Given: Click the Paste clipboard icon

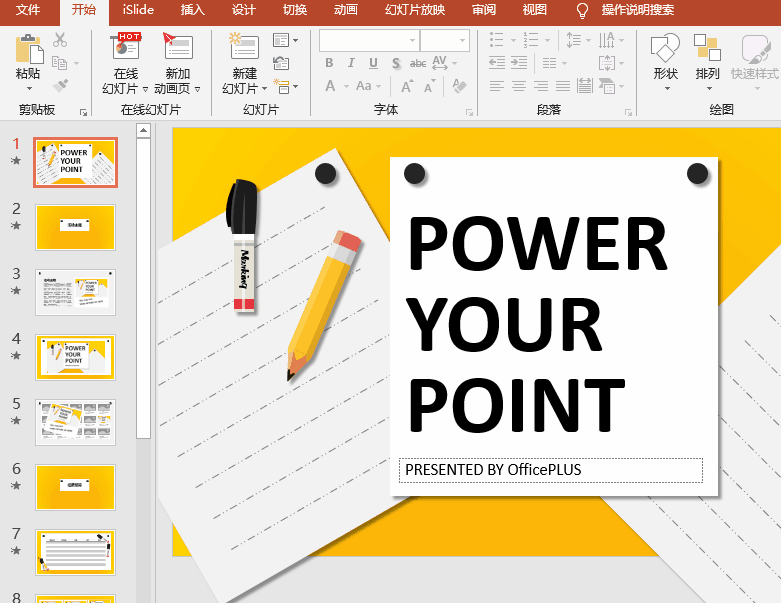Looking at the screenshot, I should click(29, 49).
